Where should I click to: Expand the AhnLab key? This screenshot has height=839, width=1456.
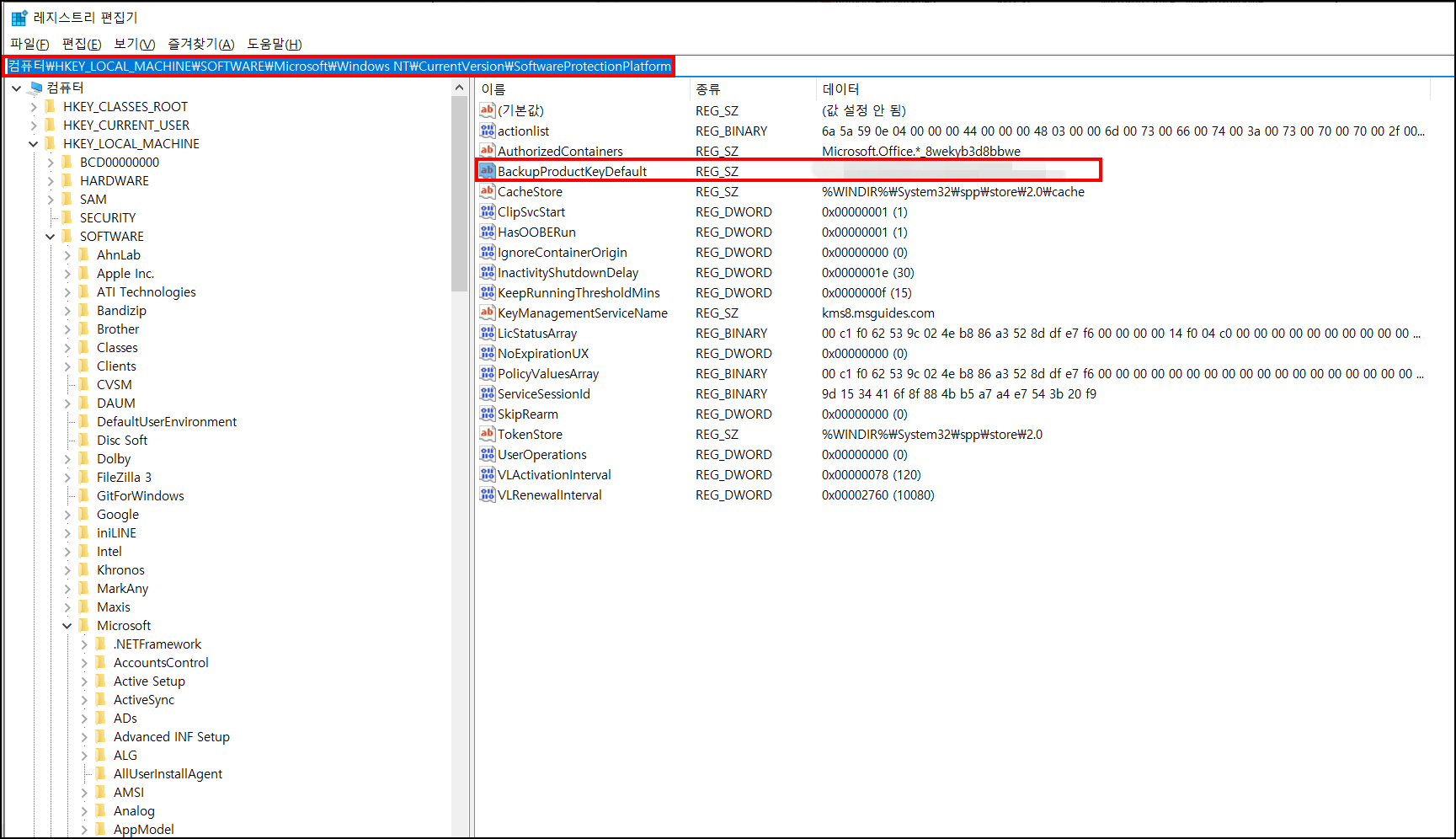pos(67,254)
